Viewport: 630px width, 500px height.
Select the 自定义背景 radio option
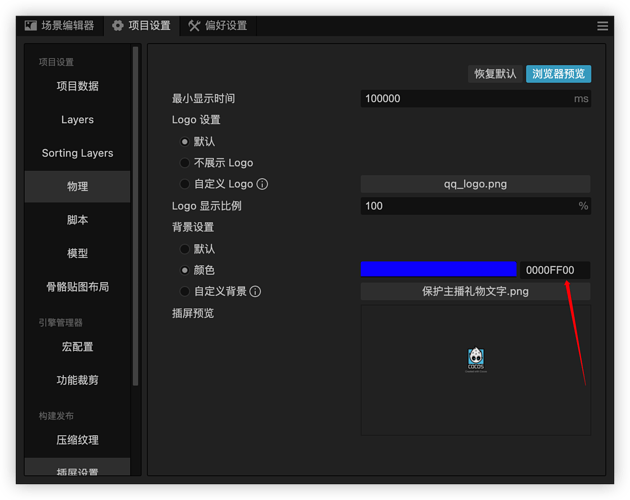pyautogui.click(x=184, y=291)
